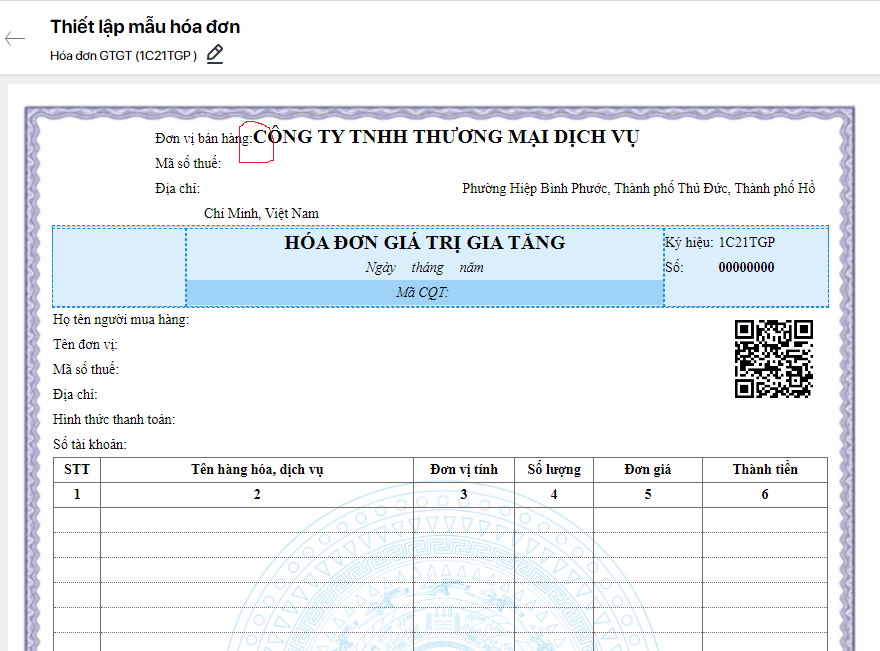Click the seller's 'Địa chỉ:' label beside the Hiệp Bình Phước address
This screenshot has width=880, height=651.
pyautogui.click(x=177, y=188)
